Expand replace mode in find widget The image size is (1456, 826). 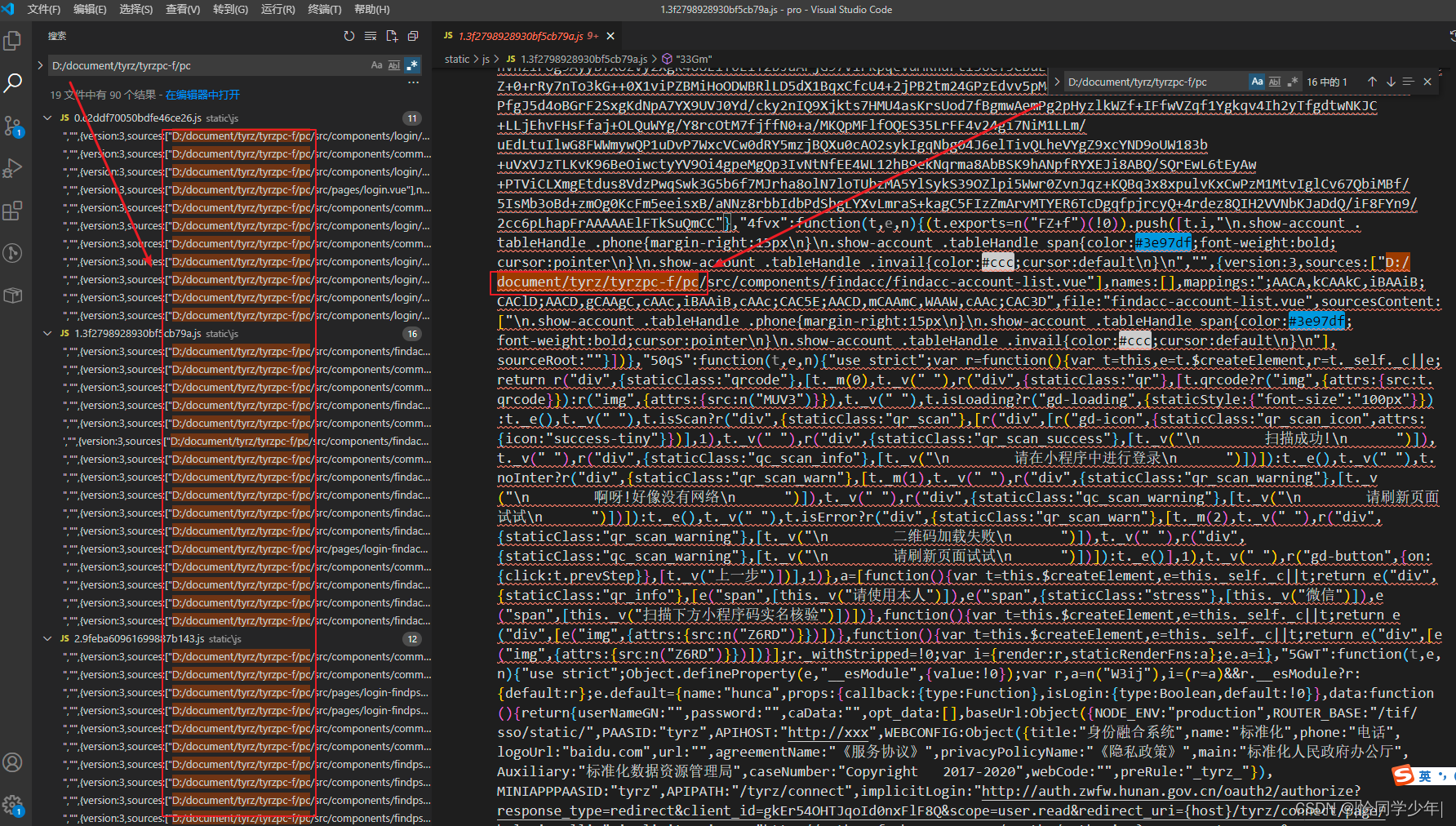(x=1057, y=82)
